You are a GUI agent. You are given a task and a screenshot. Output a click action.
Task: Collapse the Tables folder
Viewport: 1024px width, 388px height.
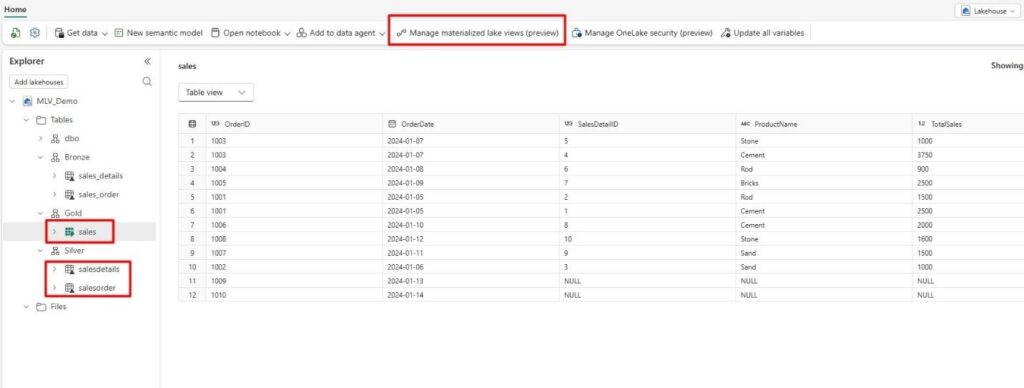(26, 120)
